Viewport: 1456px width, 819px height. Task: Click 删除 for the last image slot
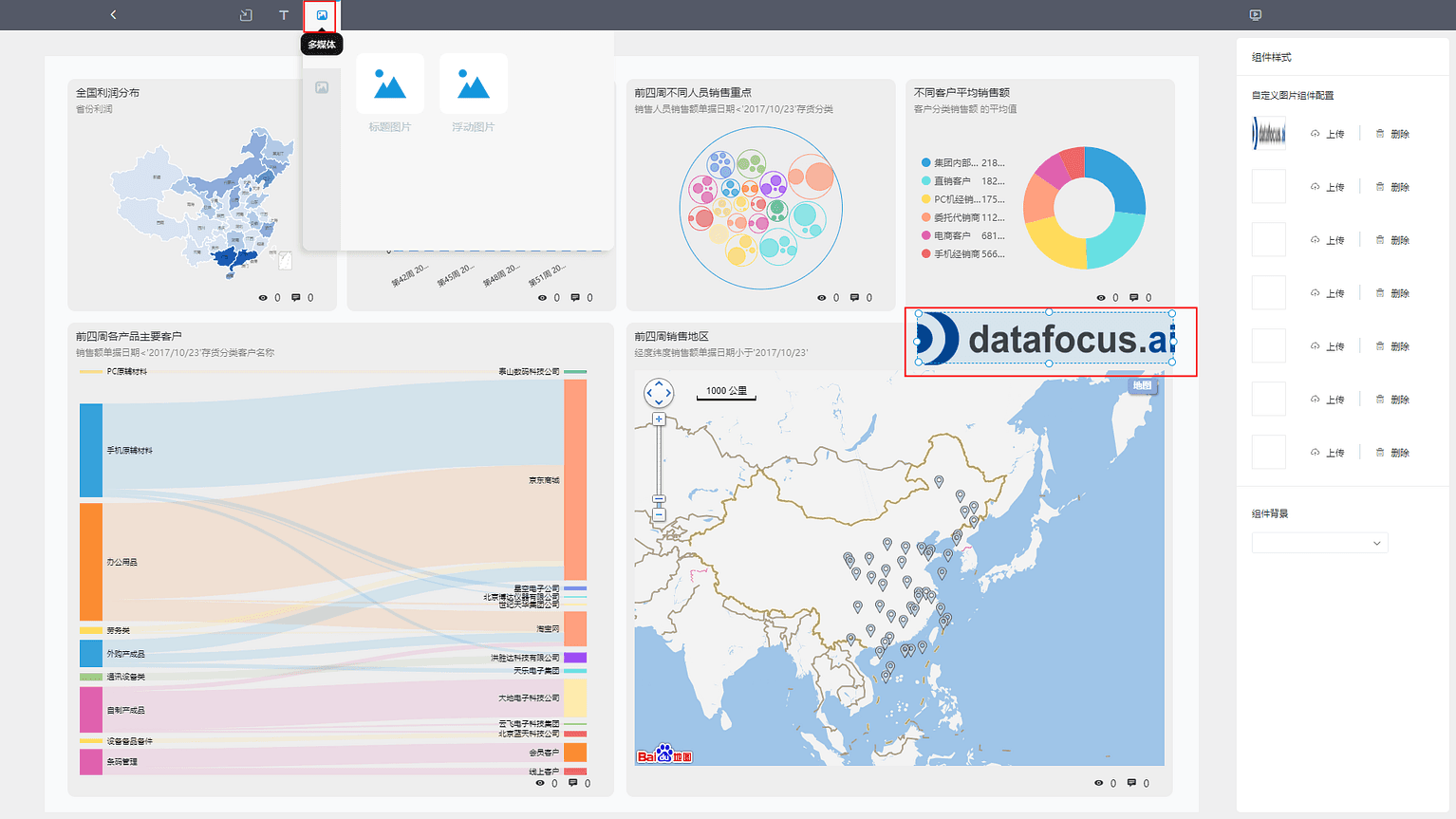tap(1392, 453)
